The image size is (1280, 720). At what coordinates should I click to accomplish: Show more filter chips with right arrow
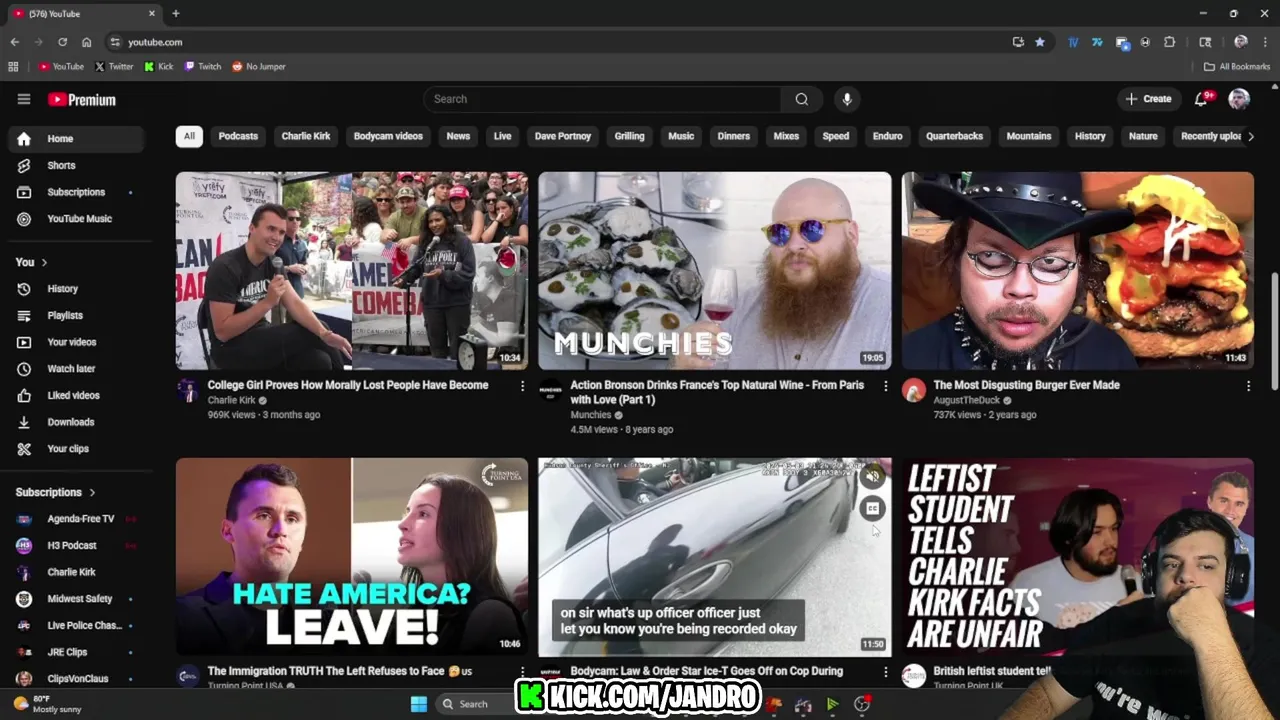1250,136
